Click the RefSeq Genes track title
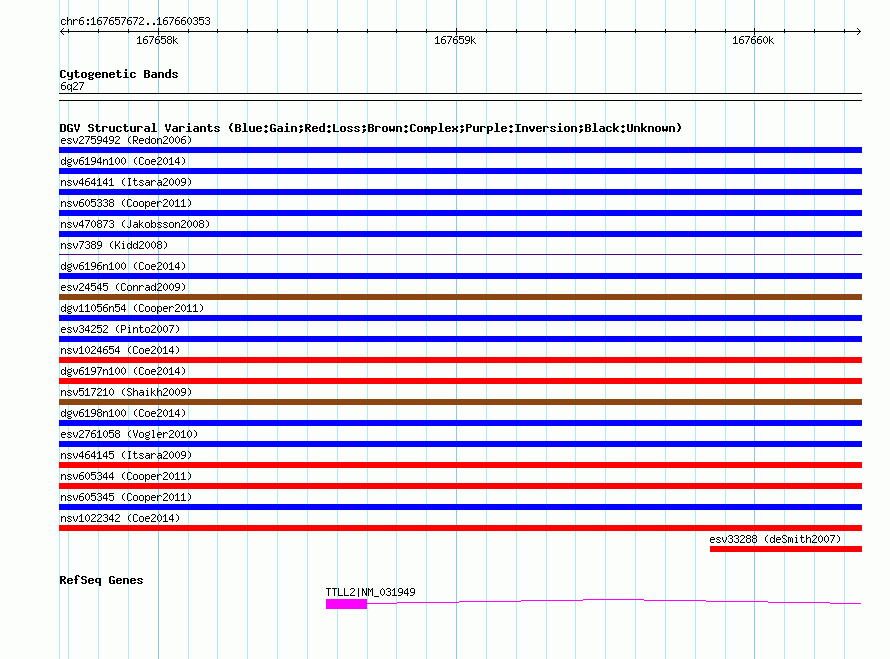This screenshot has height=659, width=890. [101, 580]
